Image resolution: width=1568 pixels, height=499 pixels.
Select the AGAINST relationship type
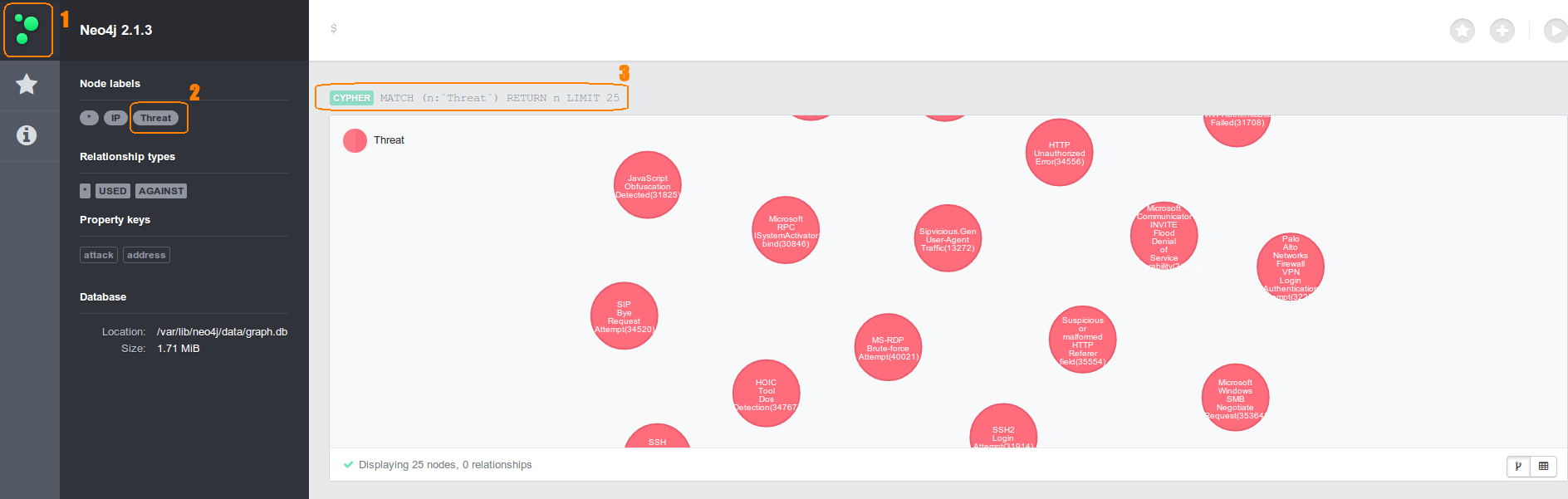coord(161,191)
